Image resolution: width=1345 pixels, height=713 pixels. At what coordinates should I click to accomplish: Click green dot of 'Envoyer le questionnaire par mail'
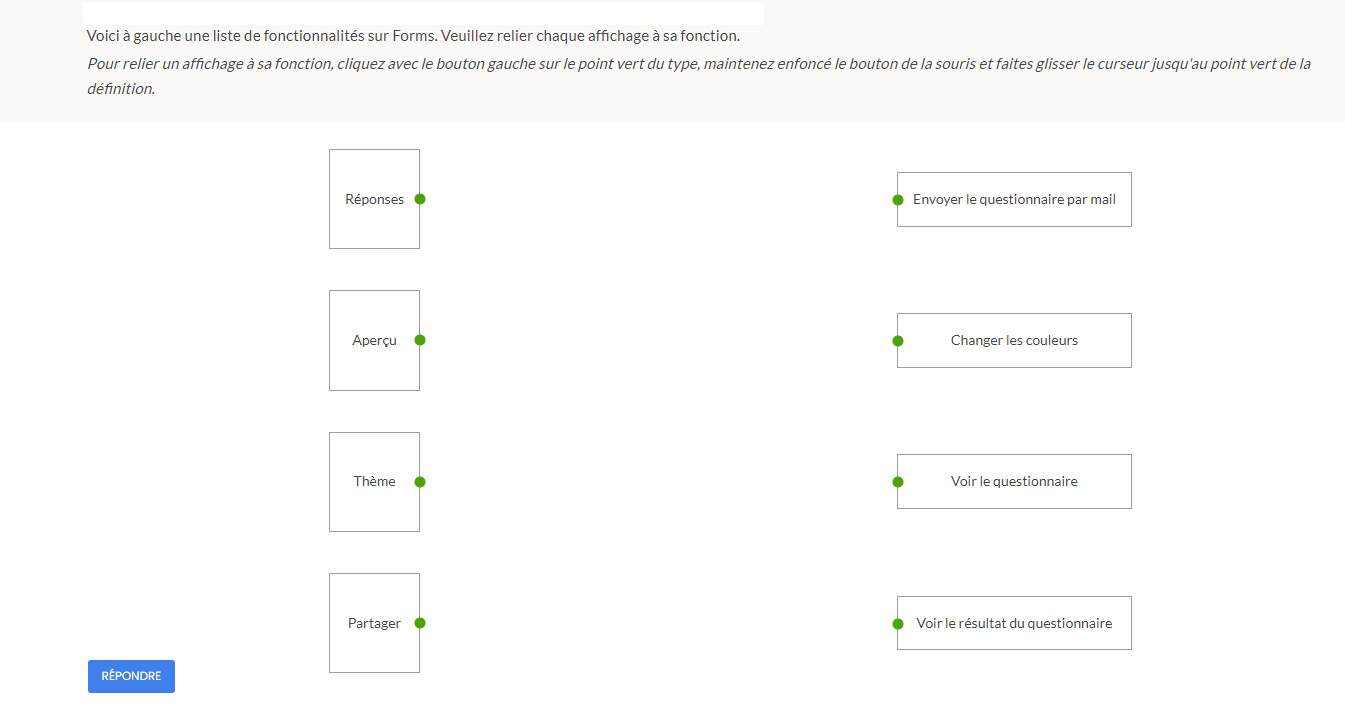898,199
